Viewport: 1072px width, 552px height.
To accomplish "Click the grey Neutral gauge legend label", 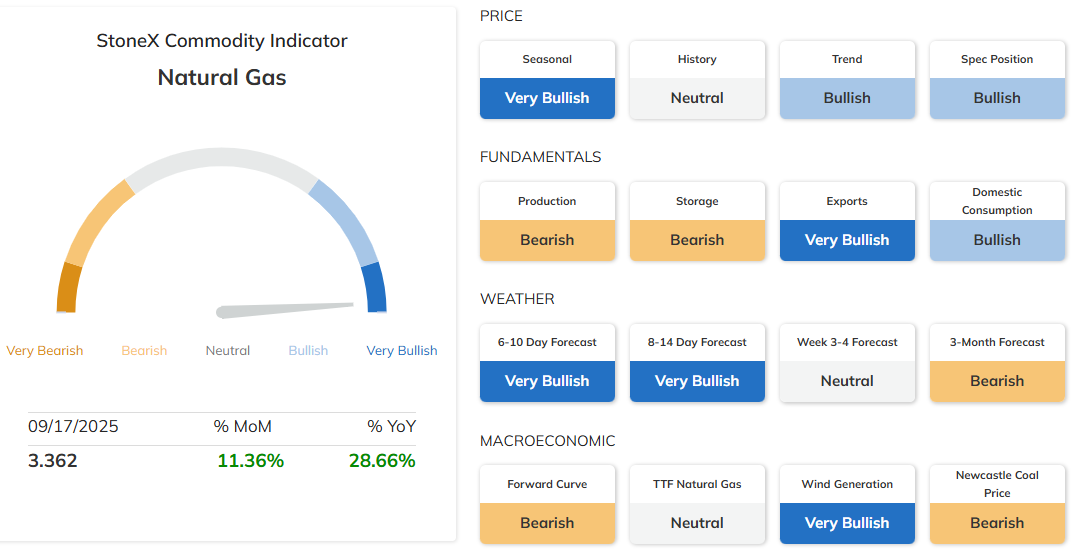I will pos(228,350).
